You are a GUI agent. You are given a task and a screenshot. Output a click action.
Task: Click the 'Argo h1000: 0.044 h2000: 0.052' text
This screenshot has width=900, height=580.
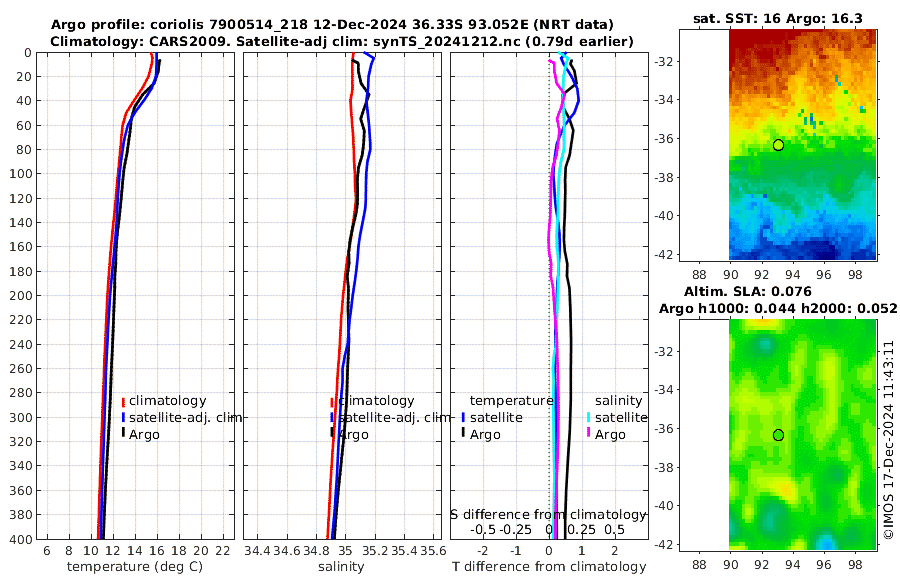pyautogui.click(x=778, y=309)
